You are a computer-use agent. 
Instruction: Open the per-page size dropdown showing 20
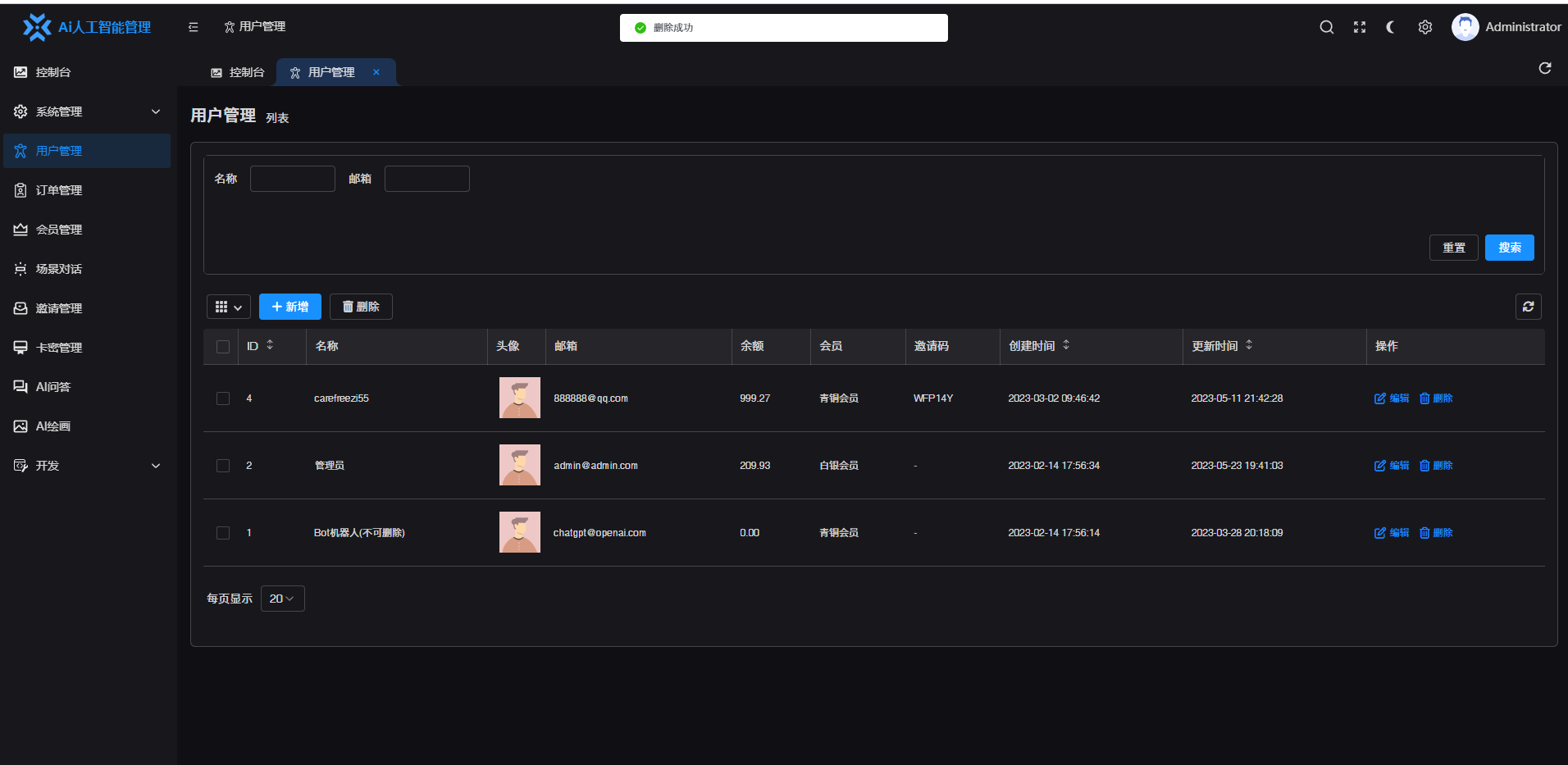[x=282, y=599]
